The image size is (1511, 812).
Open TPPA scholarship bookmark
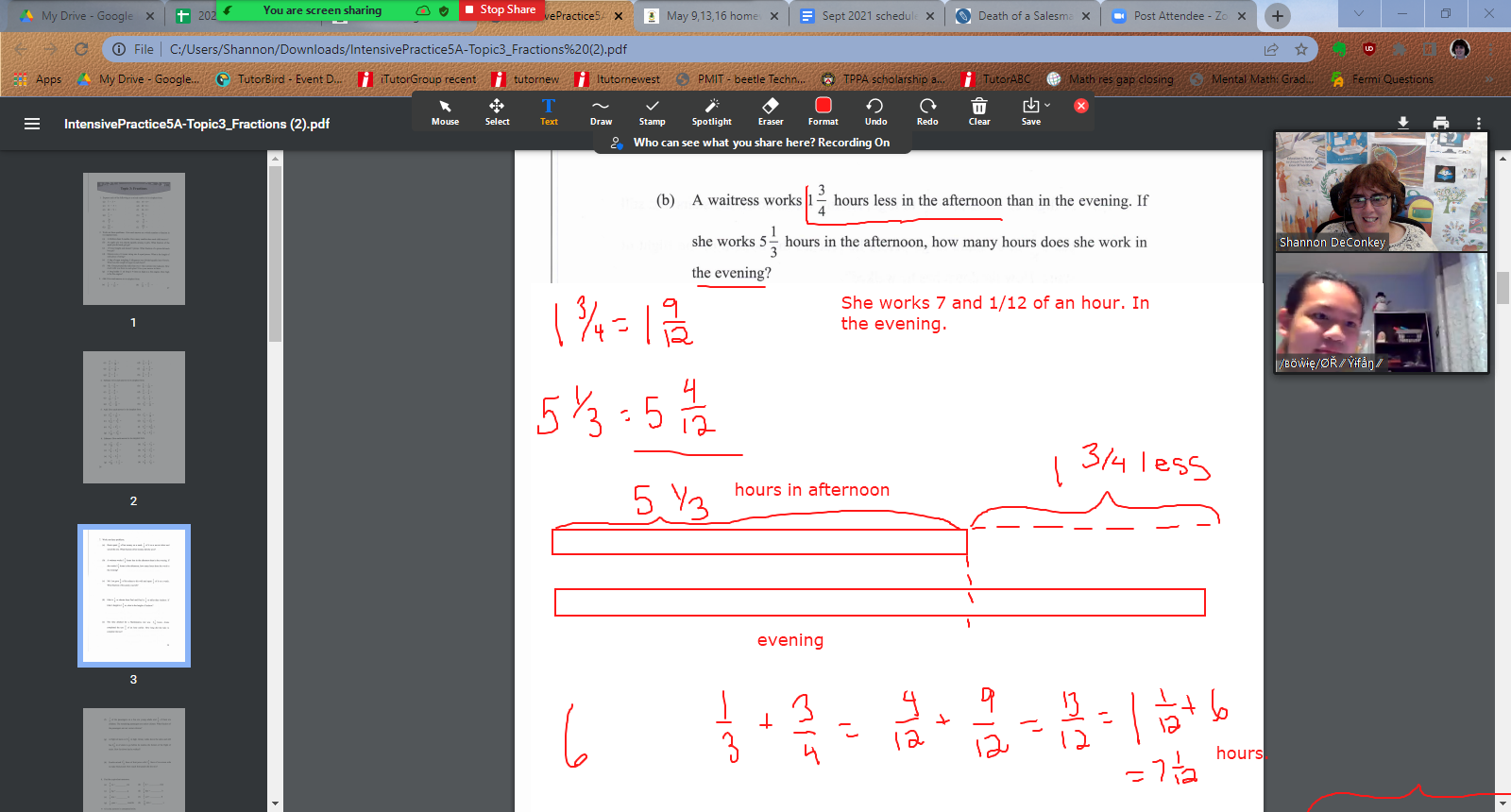click(882, 79)
